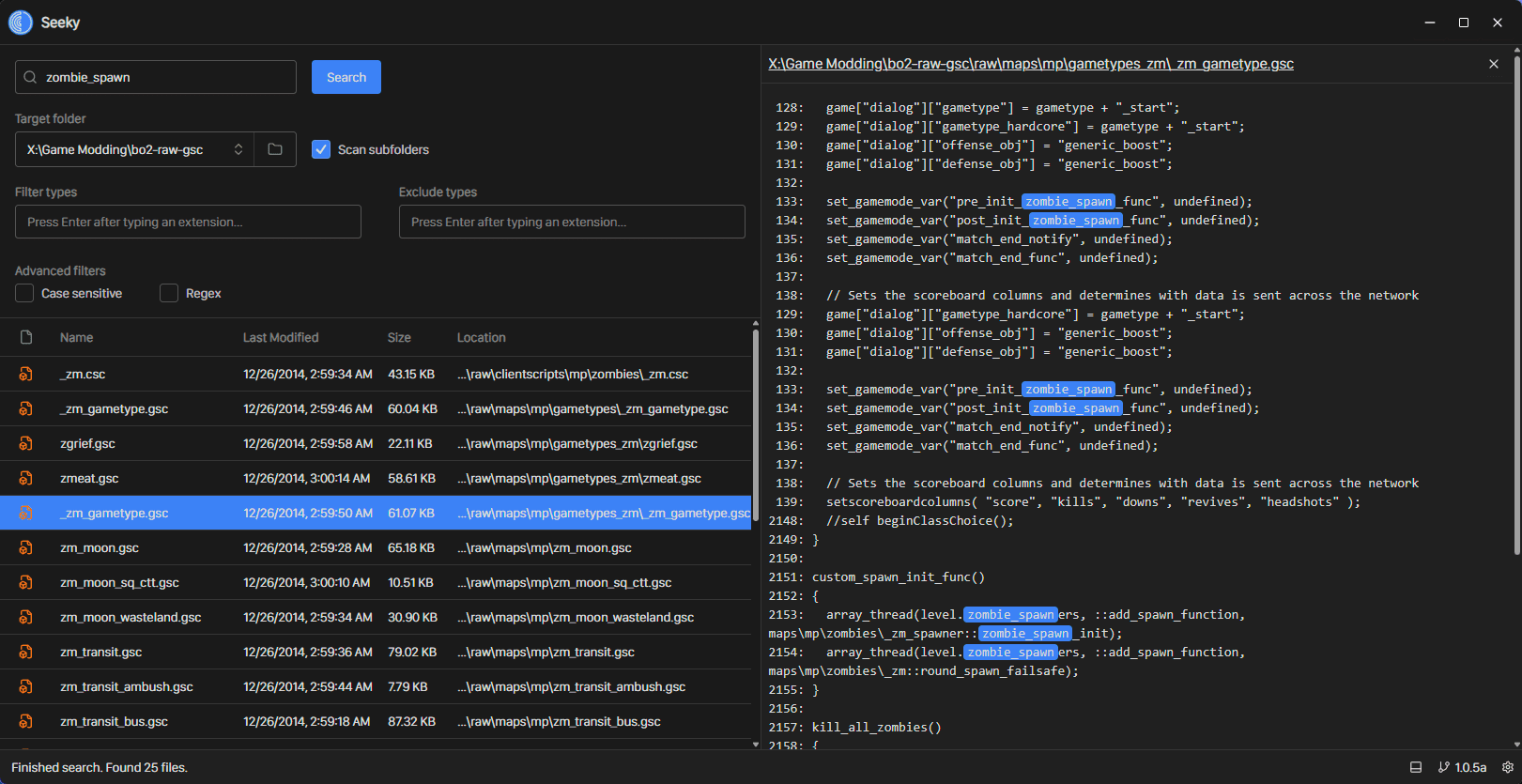Uncheck the Scan subfolders checkbox
The height and width of the screenshot is (784, 1522).
(321, 149)
